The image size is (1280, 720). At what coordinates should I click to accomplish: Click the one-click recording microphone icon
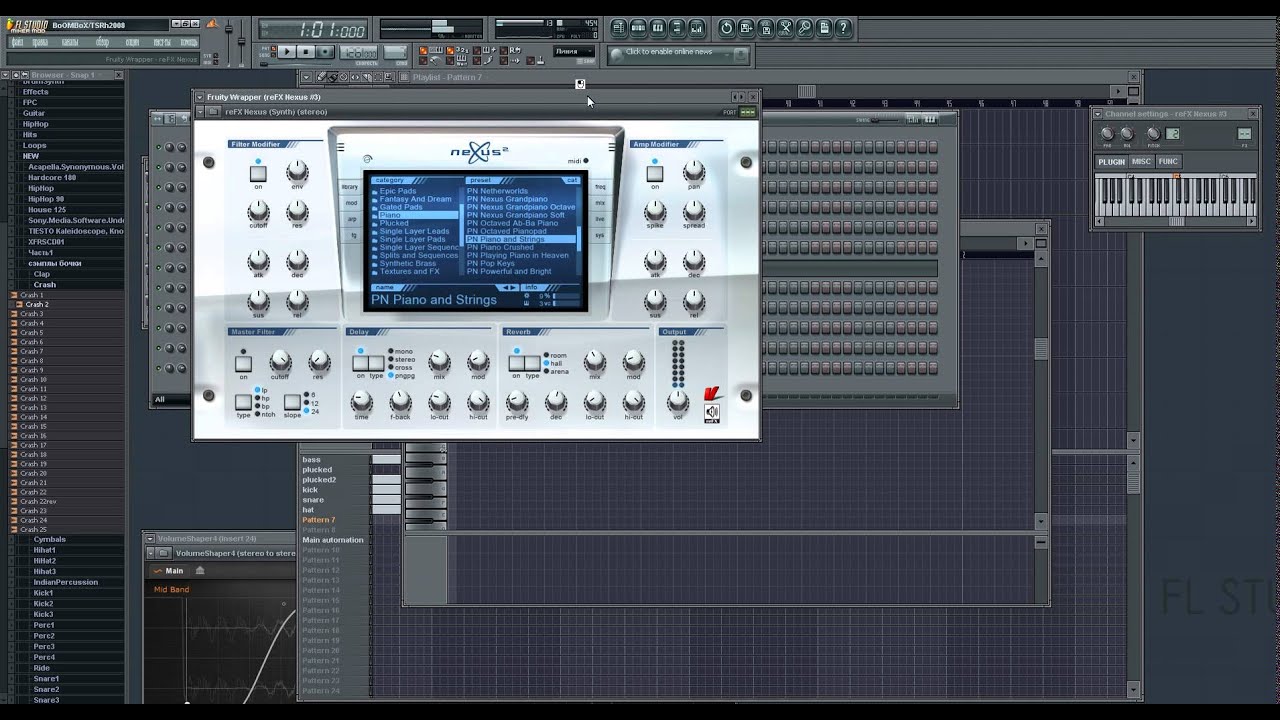click(805, 28)
